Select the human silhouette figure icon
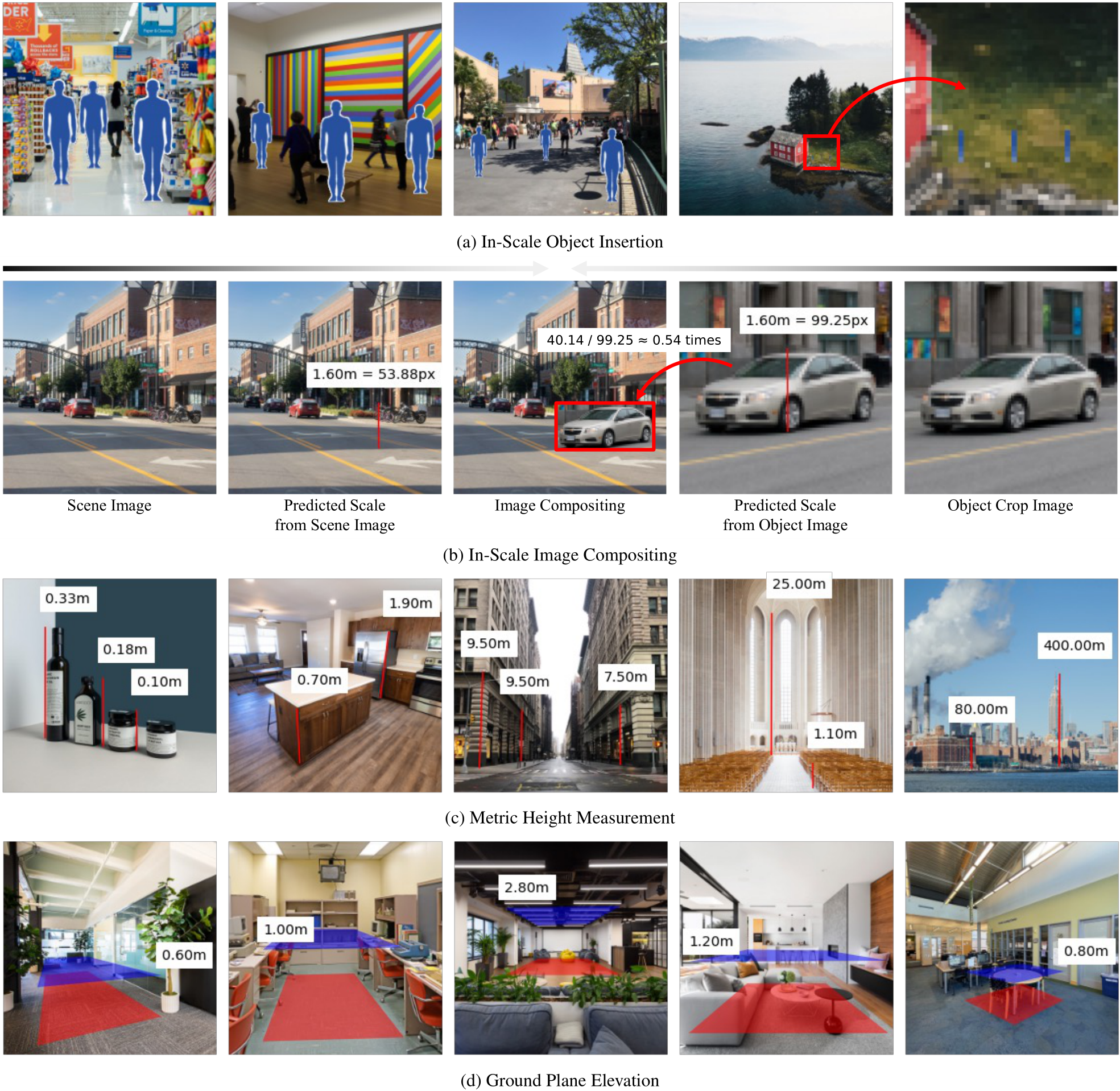The image size is (1120, 1091). point(151,131)
